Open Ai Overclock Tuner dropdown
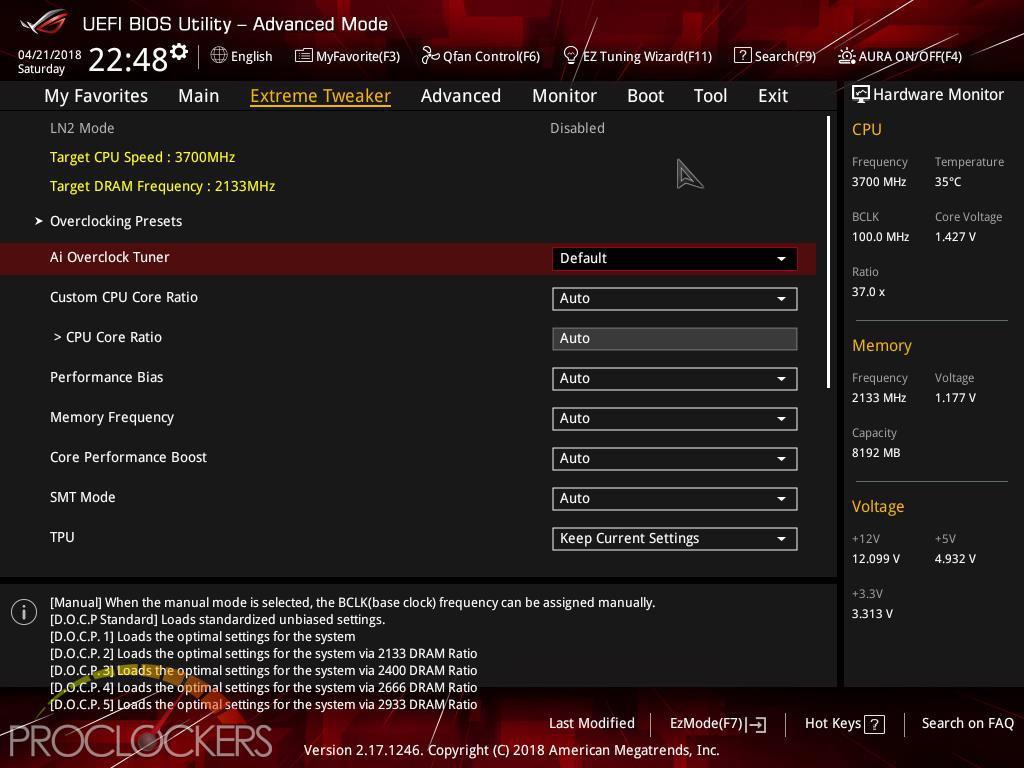Image resolution: width=1024 pixels, height=768 pixels. click(x=675, y=259)
